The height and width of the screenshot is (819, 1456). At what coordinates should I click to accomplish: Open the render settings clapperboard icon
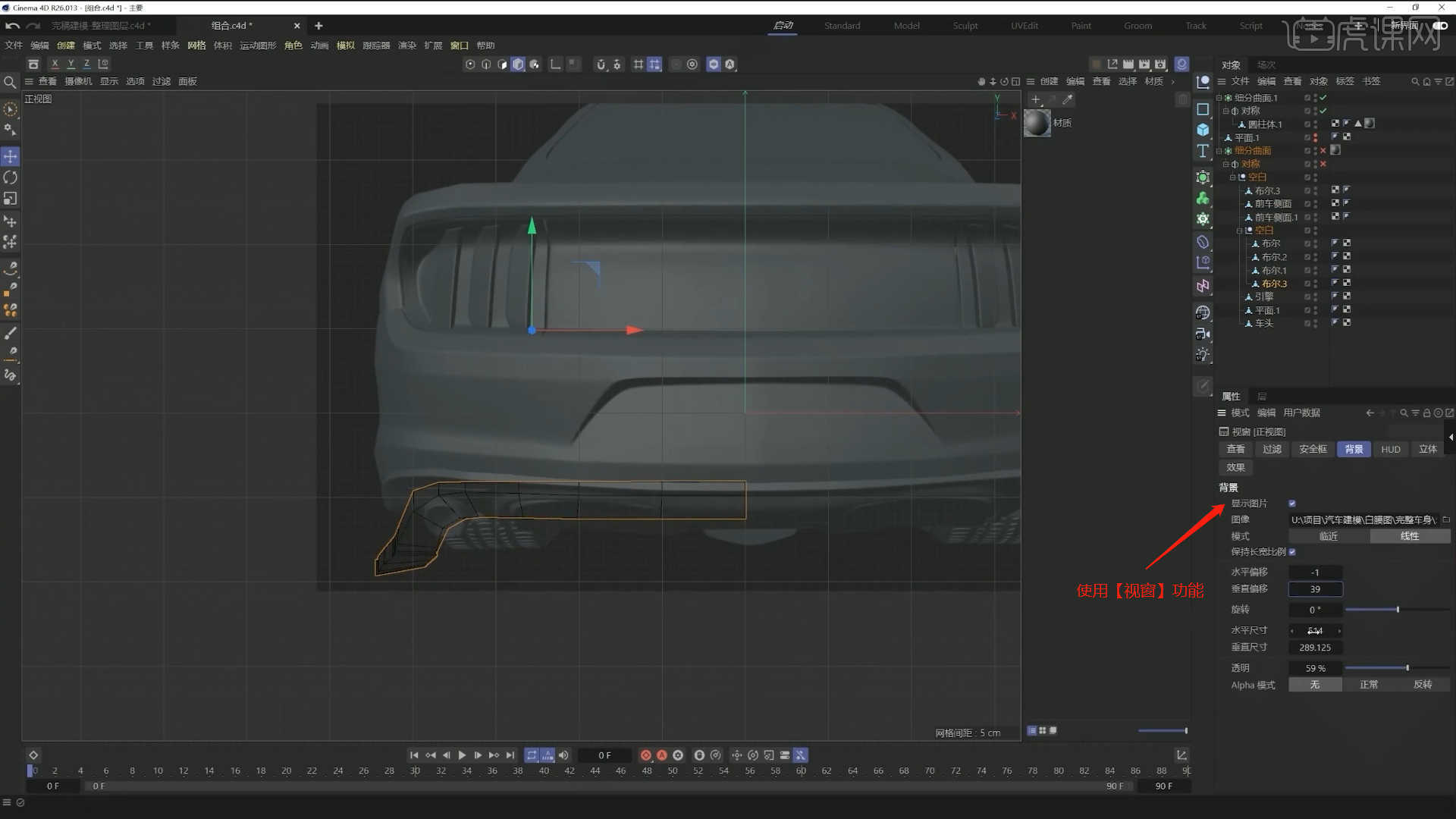coord(1160,64)
